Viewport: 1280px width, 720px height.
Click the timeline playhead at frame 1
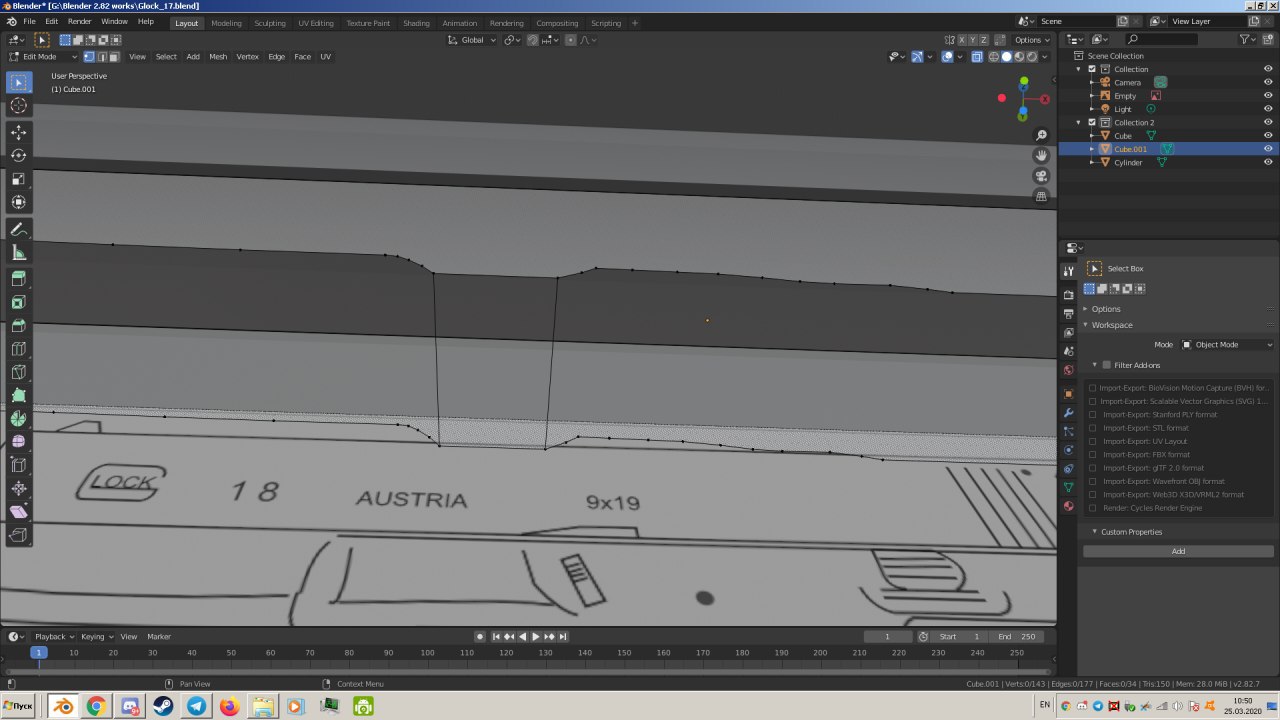(x=39, y=653)
